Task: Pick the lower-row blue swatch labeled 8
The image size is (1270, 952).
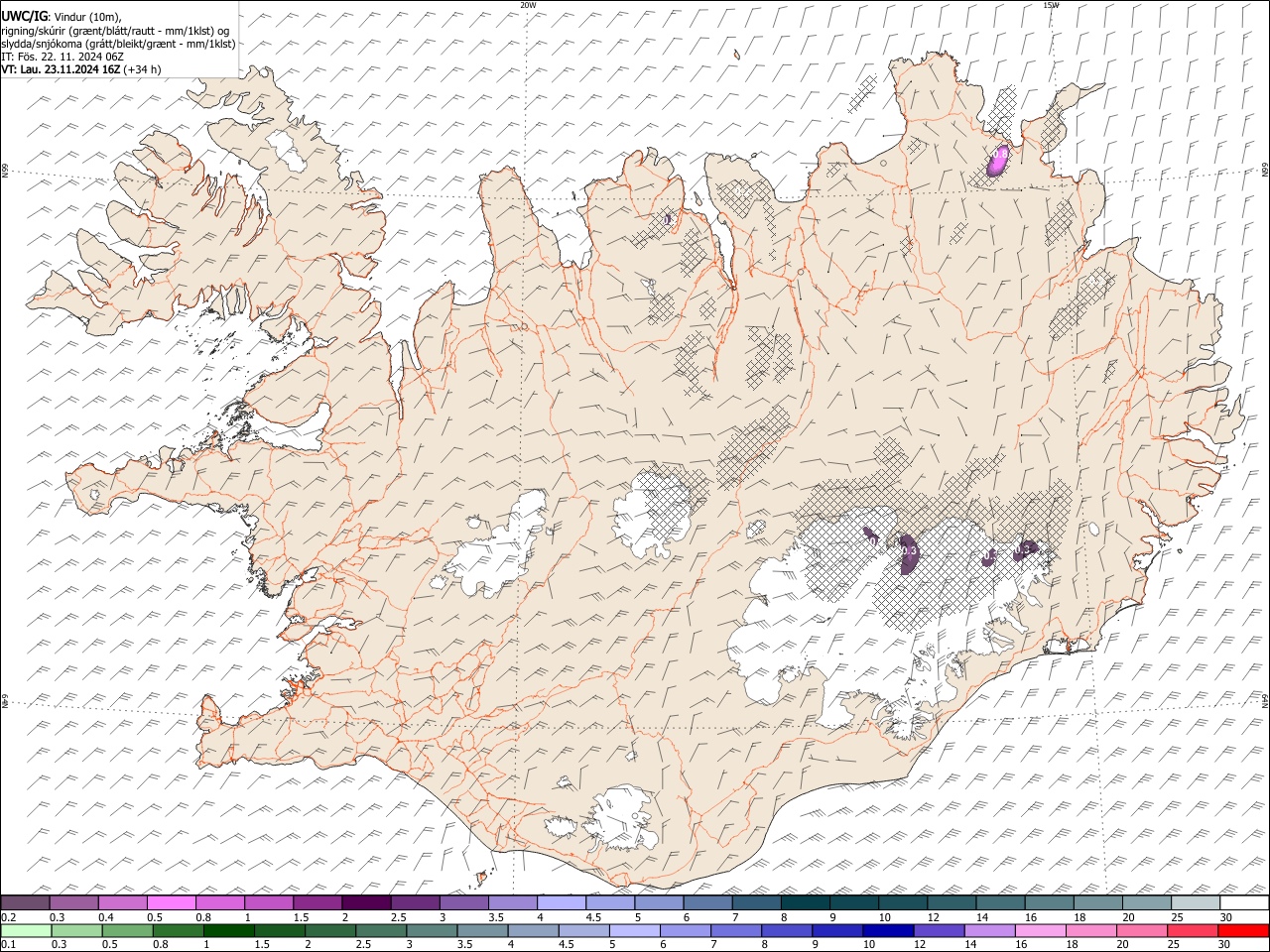Action: point(787,930)
